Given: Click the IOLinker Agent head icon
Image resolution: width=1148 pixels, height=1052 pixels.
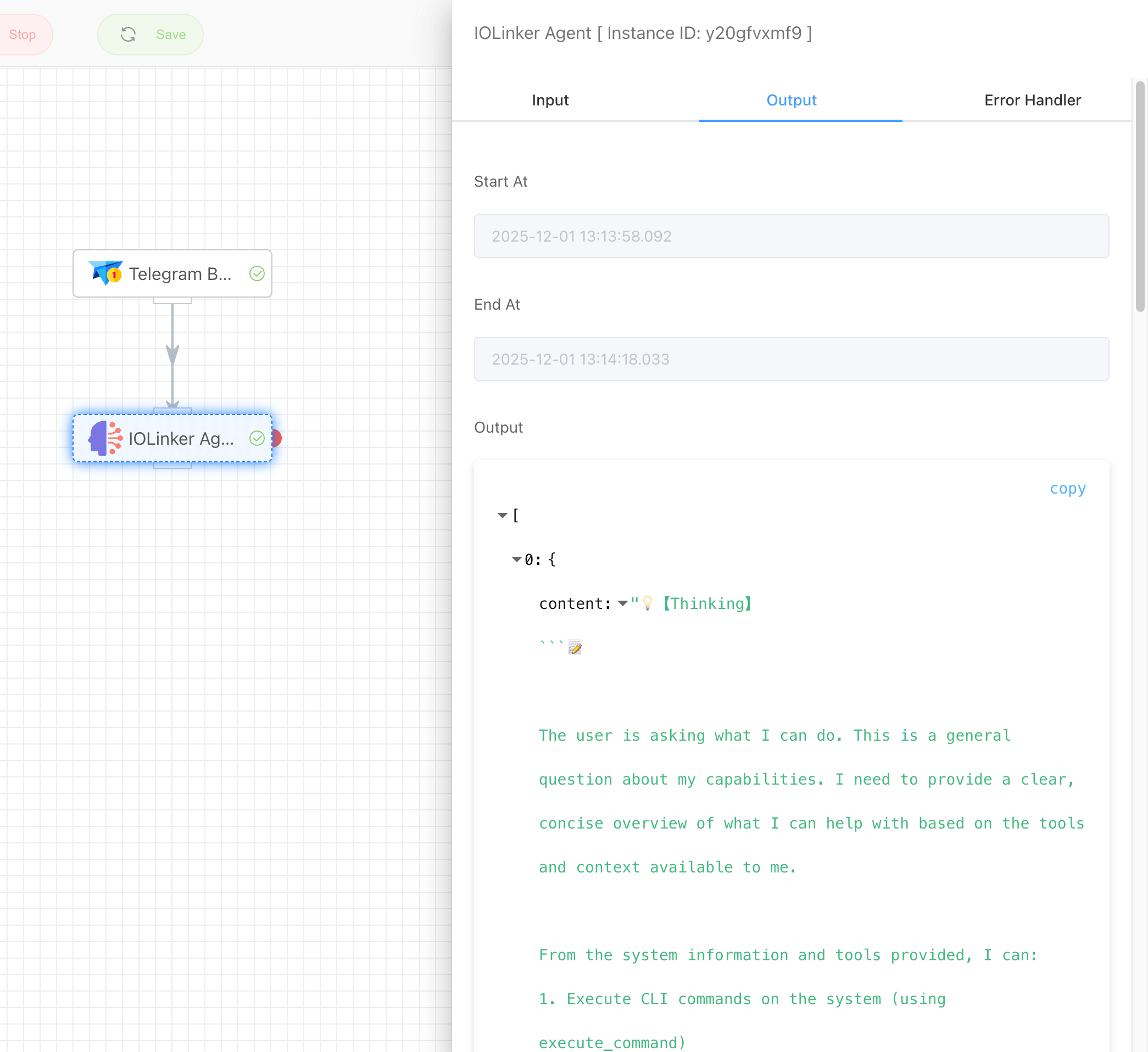Looking at the screenshot, I should 105,438.
